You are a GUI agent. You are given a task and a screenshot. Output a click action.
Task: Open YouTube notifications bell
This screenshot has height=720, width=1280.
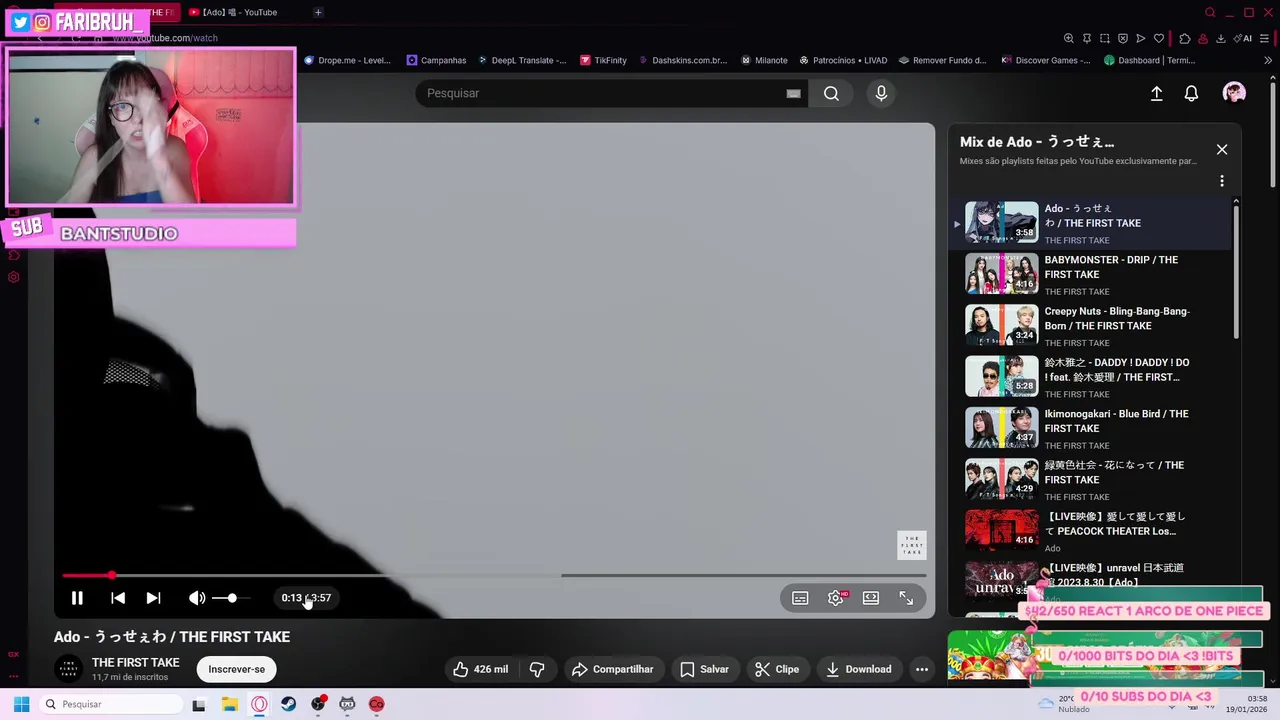coord(1191,93)
